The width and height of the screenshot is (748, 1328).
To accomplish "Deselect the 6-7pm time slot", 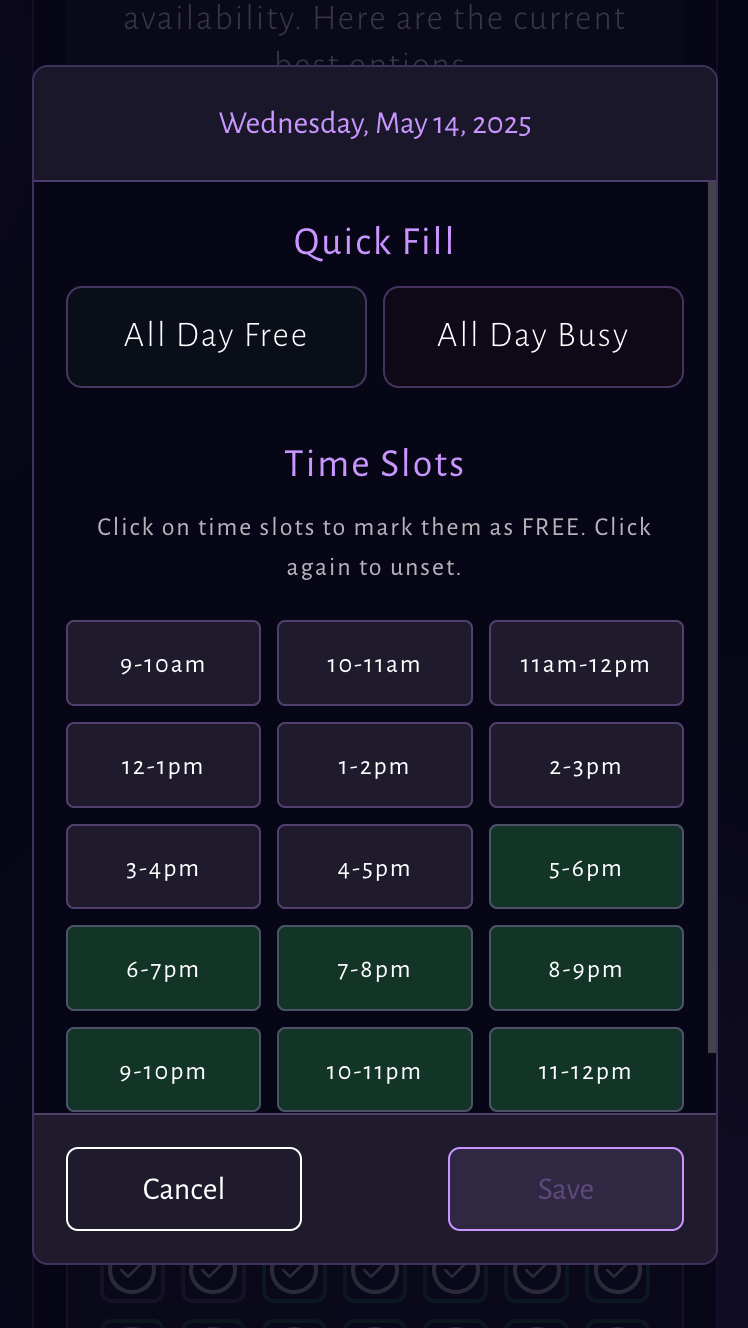I will pos(163,968).
